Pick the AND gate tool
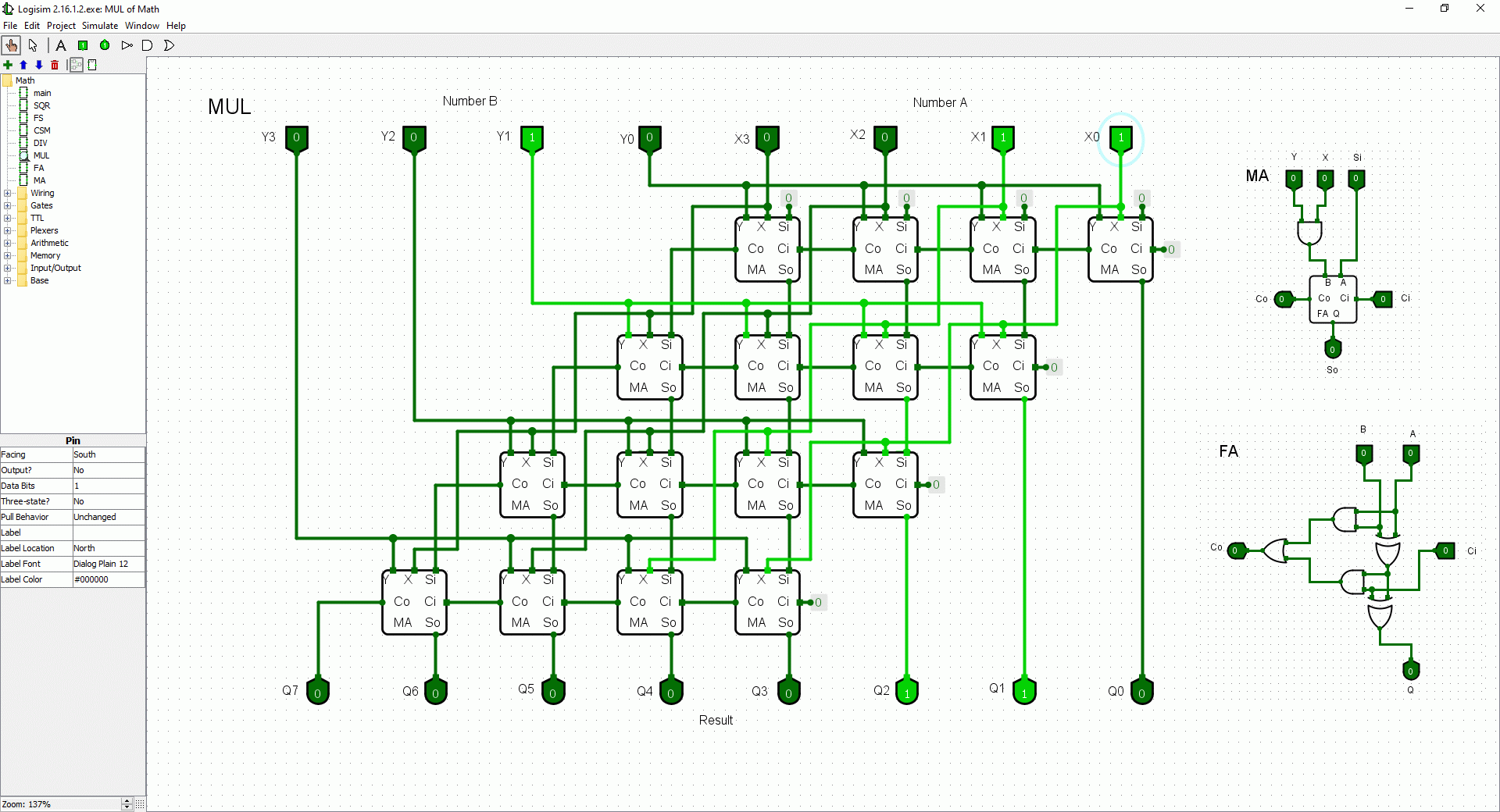 [147, 45]
